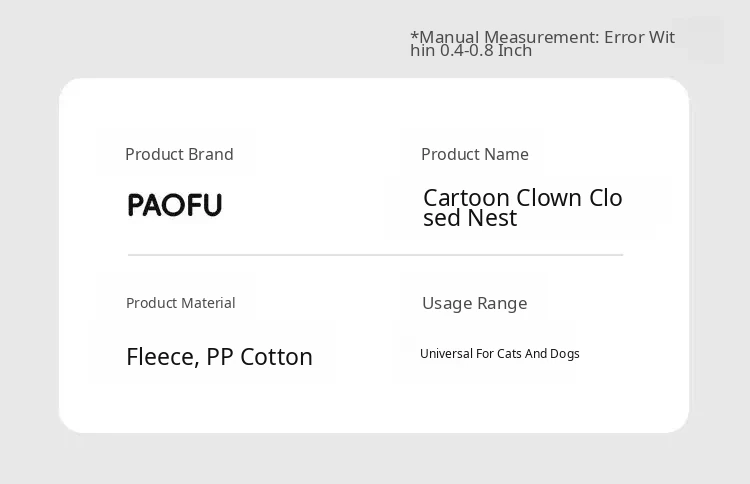Image resolution: width=750 pixels, height=484 pixels.
Task: Select the first line "Cartoon Clown Clo"
Action: (x=522, y=198)
